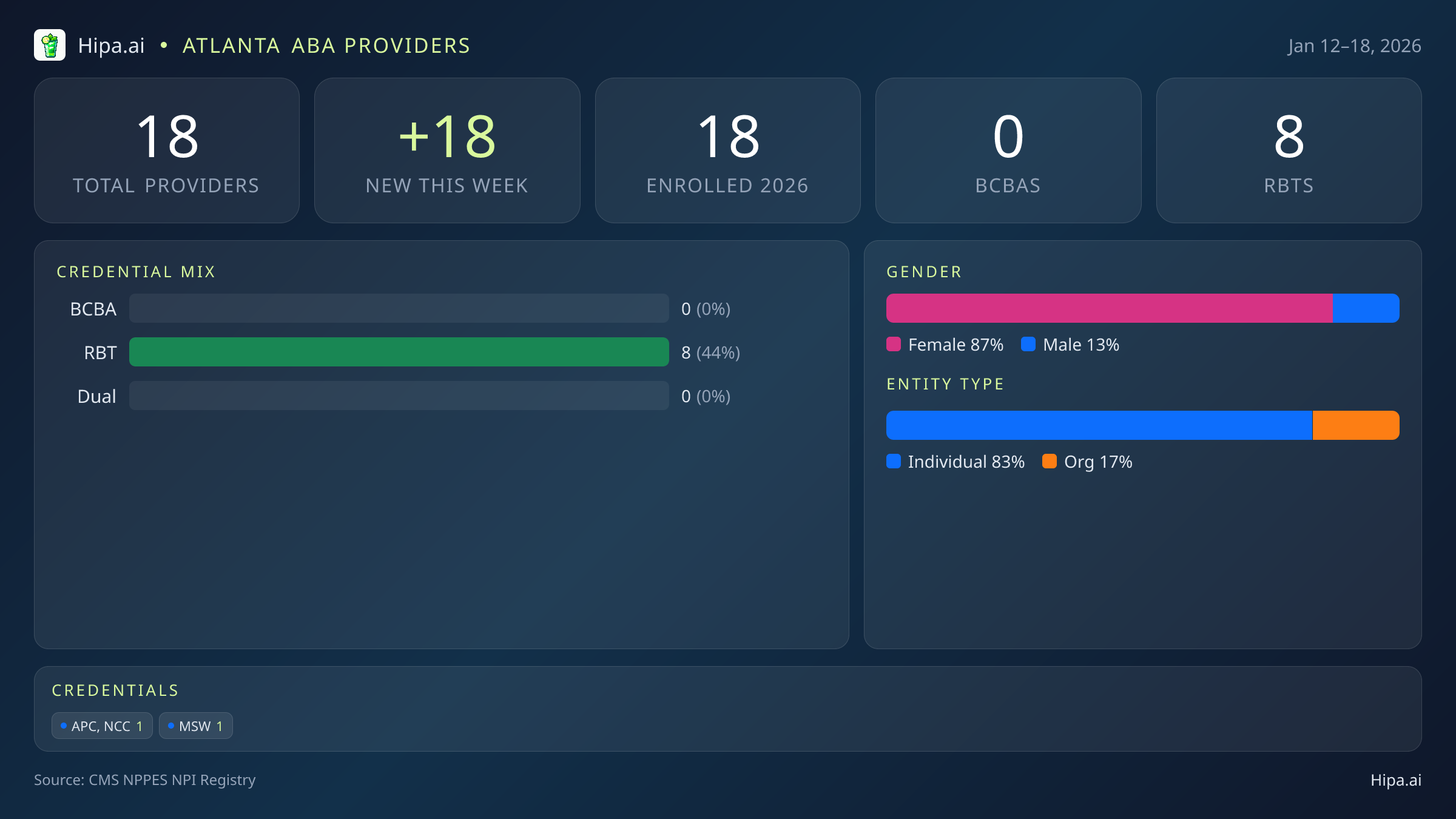Select the Female legend swatch in Gender chart
Viewport: 1456px width, 819px height.
pos(894,345)
